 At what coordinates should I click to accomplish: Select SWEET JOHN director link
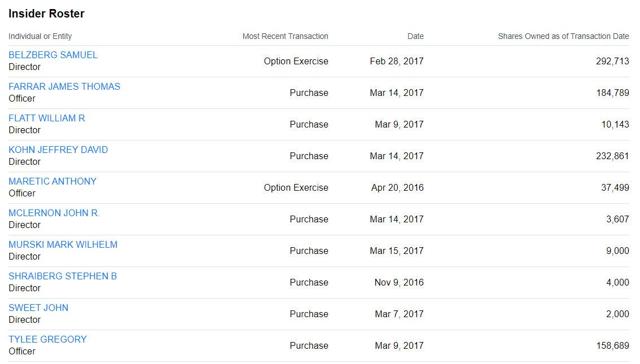[38, 308]
